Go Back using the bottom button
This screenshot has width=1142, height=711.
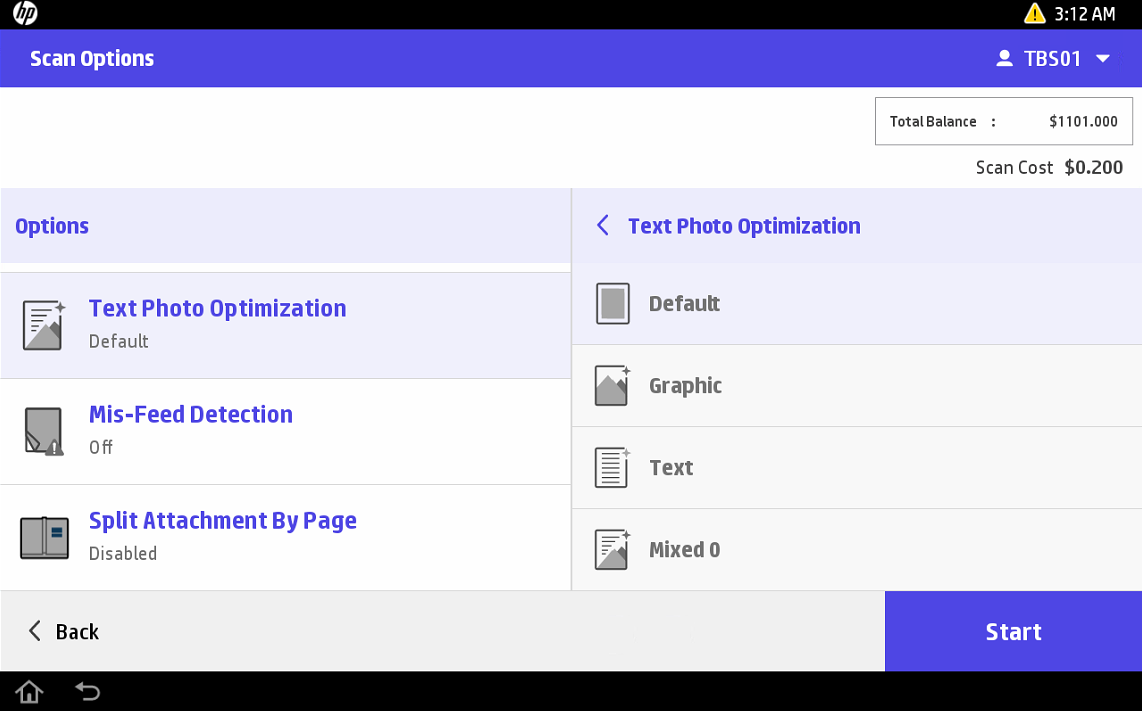[63, 632]
